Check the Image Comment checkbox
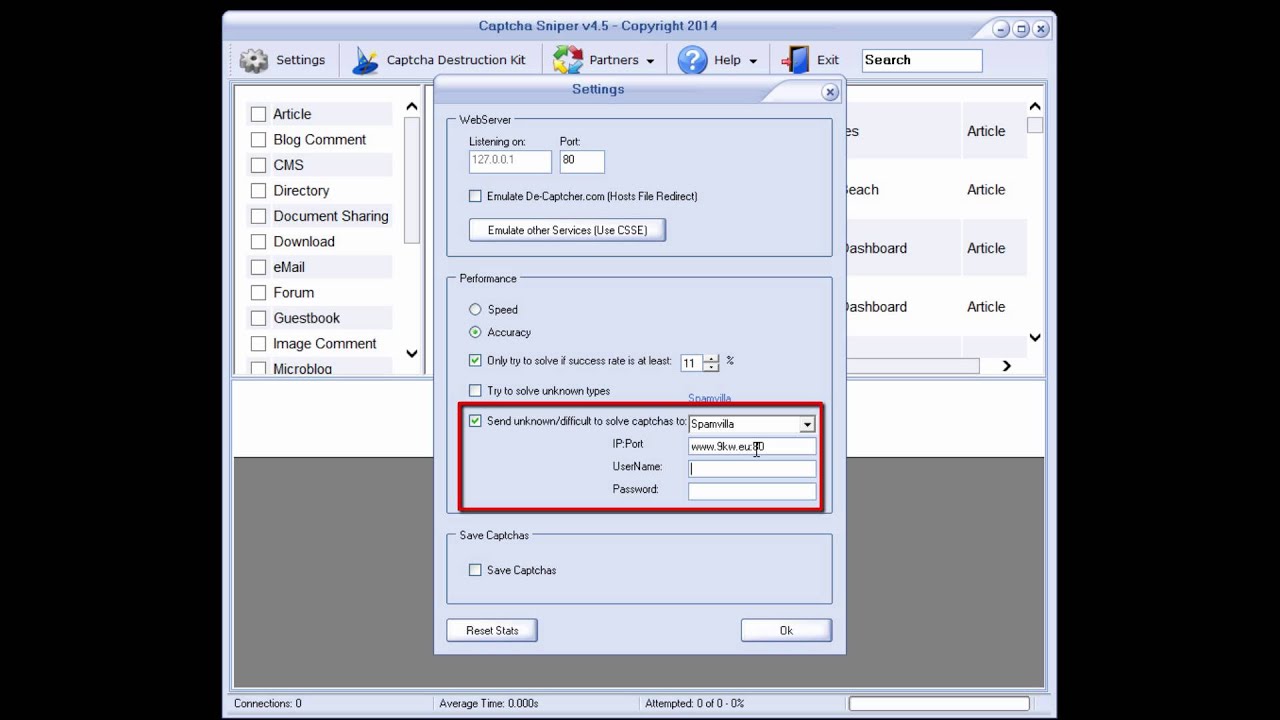The image size is (1280, 720). pos(258,344)
